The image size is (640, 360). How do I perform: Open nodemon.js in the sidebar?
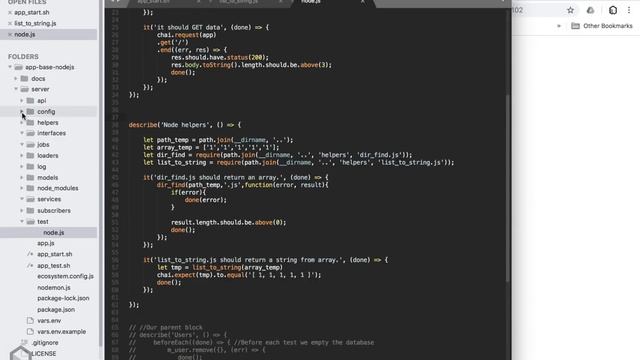54,288
